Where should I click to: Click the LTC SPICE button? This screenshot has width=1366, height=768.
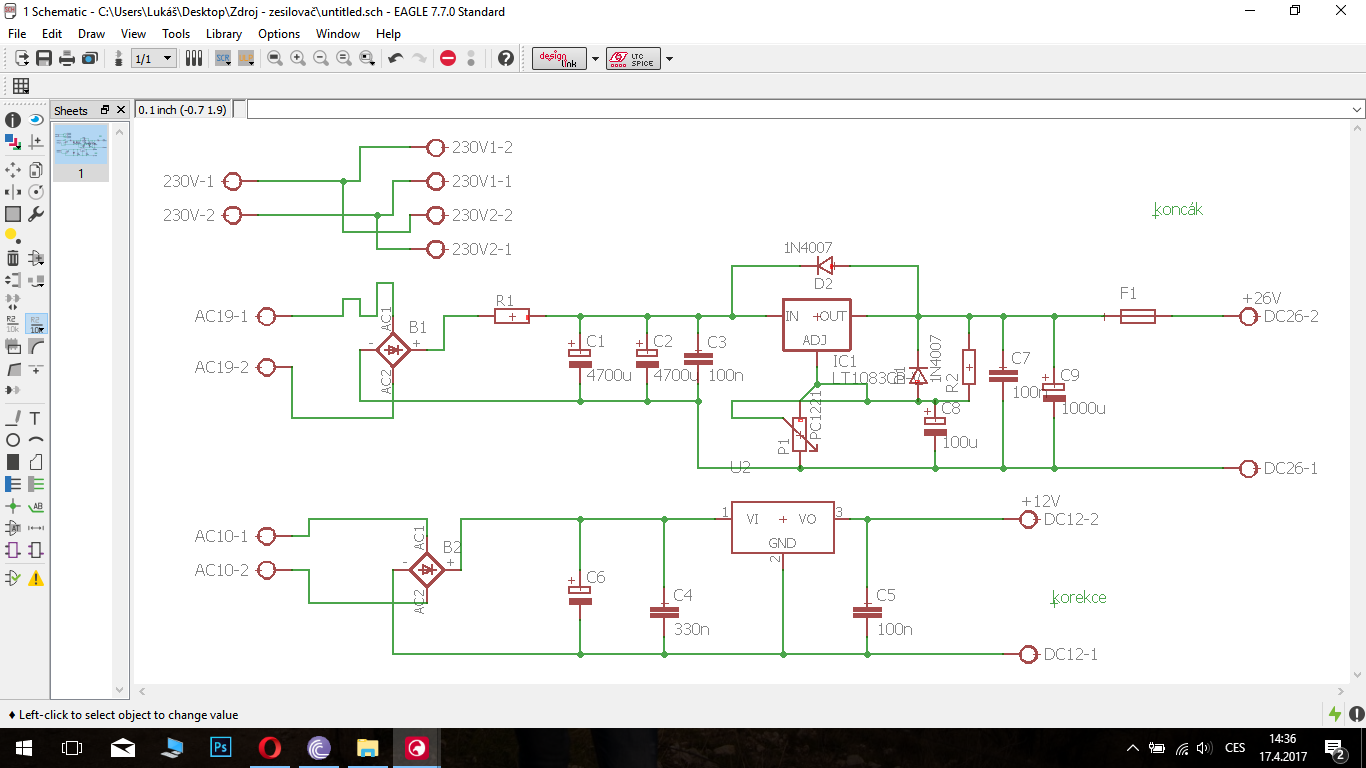tap(633, 58)
